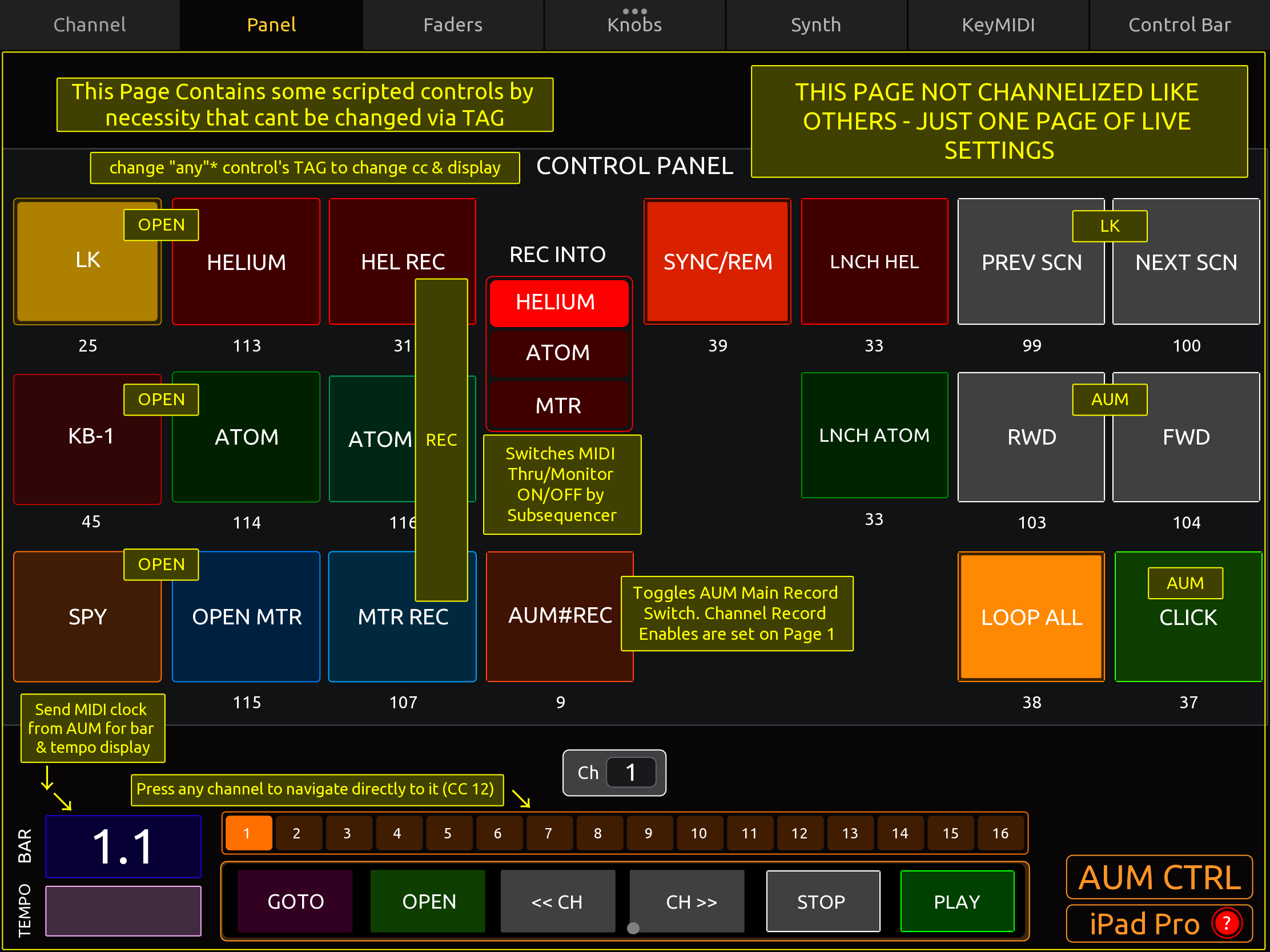Tap the GOTO button
The width and height of the screenshot is (1270, 952).
point(295,902)
